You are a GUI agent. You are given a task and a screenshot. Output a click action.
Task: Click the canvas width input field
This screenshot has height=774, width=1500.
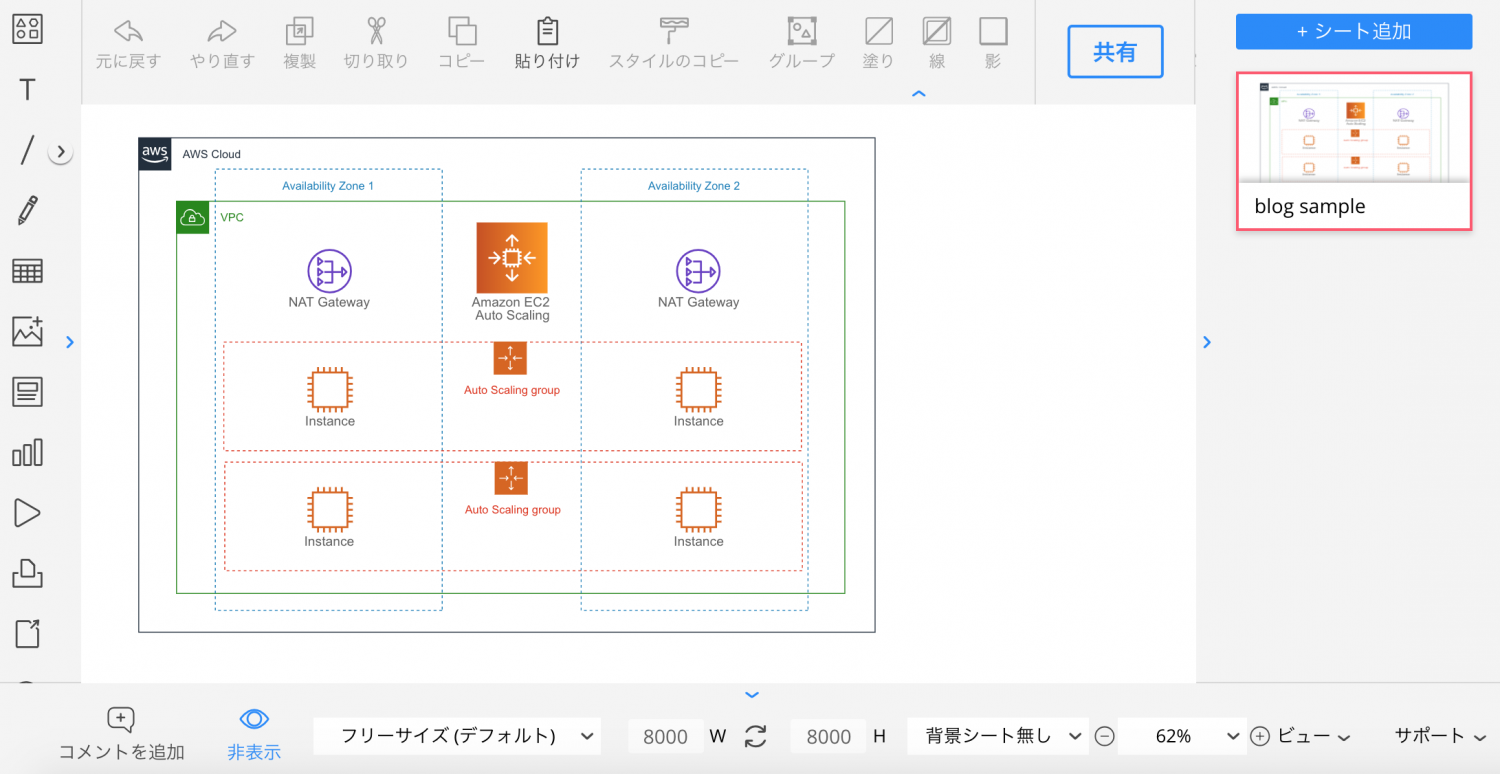pyautogui.click(x=665, y=737)
